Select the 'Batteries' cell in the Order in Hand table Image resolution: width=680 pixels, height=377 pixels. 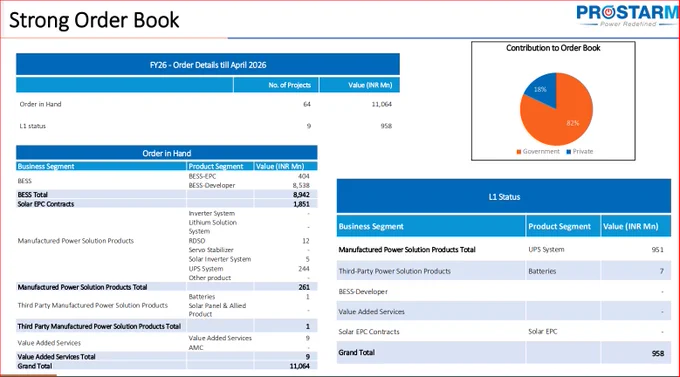202,297
